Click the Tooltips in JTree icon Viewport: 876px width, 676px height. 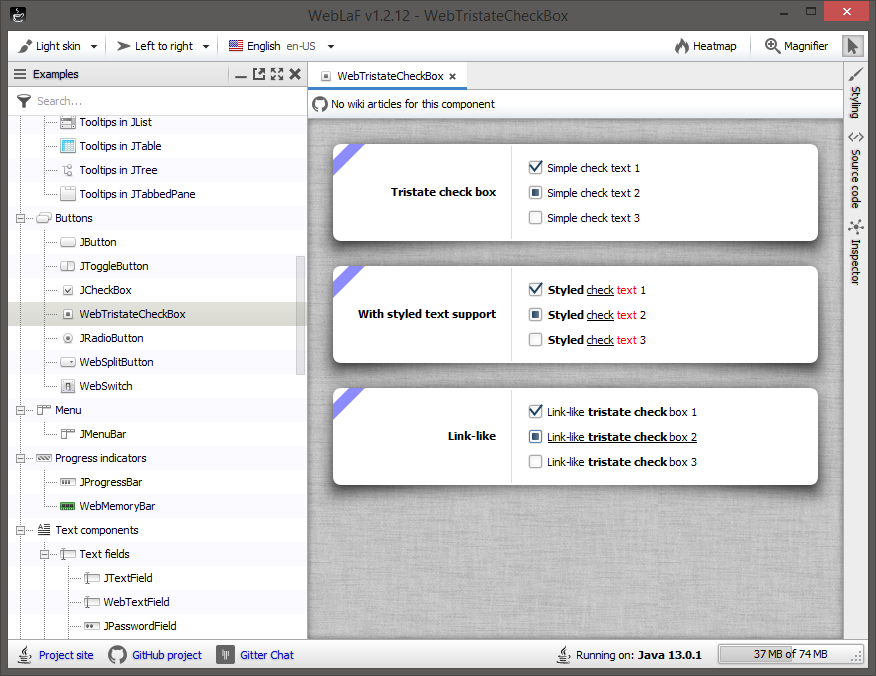pos(68,170)
